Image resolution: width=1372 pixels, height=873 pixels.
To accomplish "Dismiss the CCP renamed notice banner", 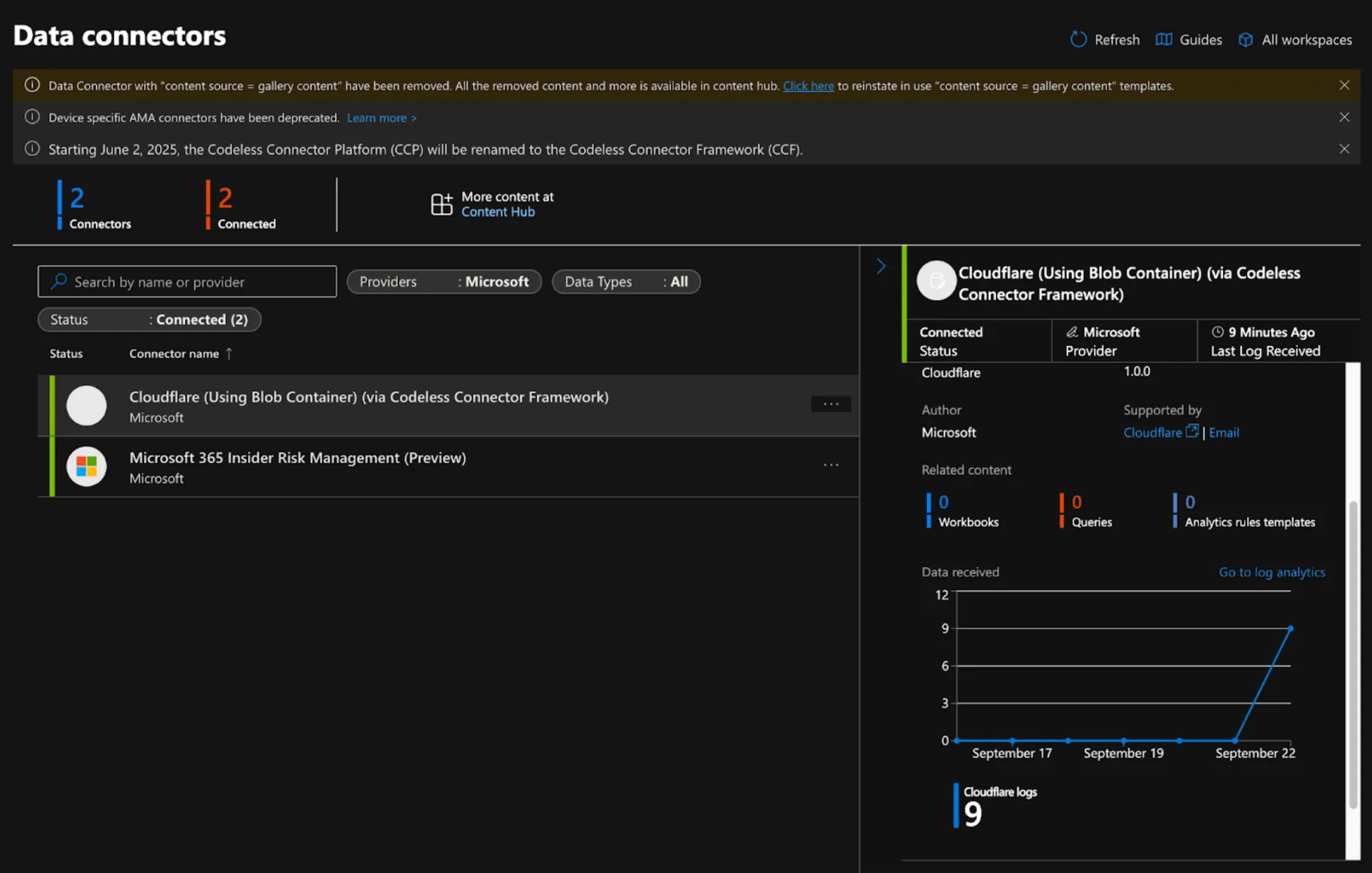I will pos(1344,149).
